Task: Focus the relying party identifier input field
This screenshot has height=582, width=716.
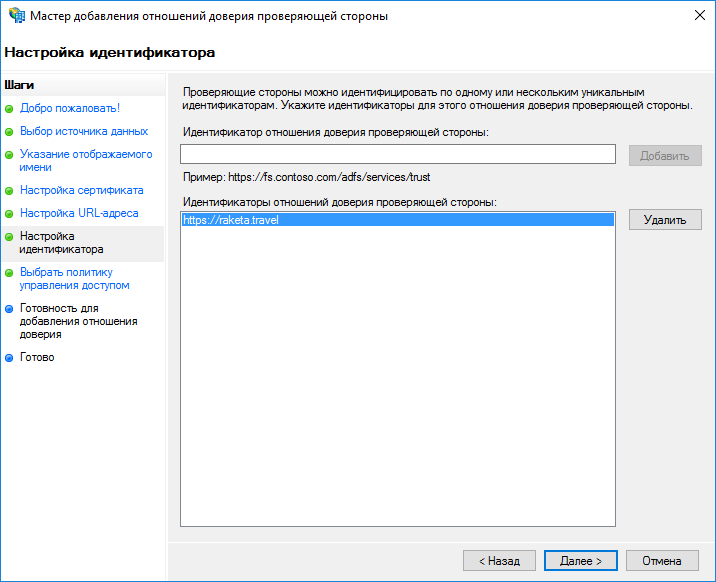Action: [397, 154]
